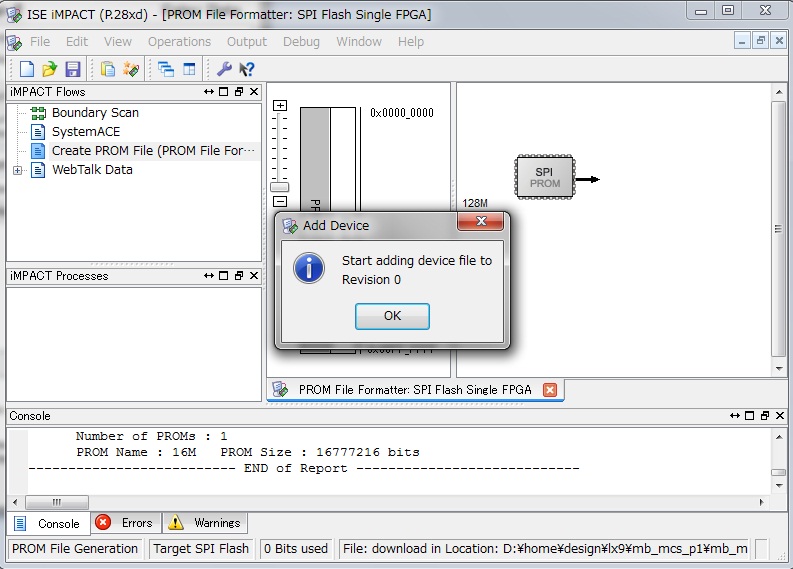Minimize the inner document window
Image resolution: width=793 pixels, height=569 pixels.
tap(742, 40)
